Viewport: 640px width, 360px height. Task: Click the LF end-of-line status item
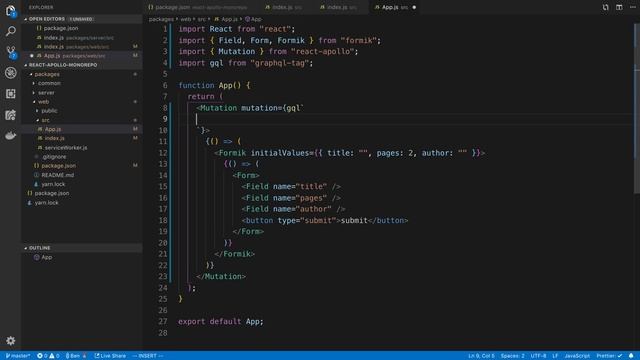[555, 356]
